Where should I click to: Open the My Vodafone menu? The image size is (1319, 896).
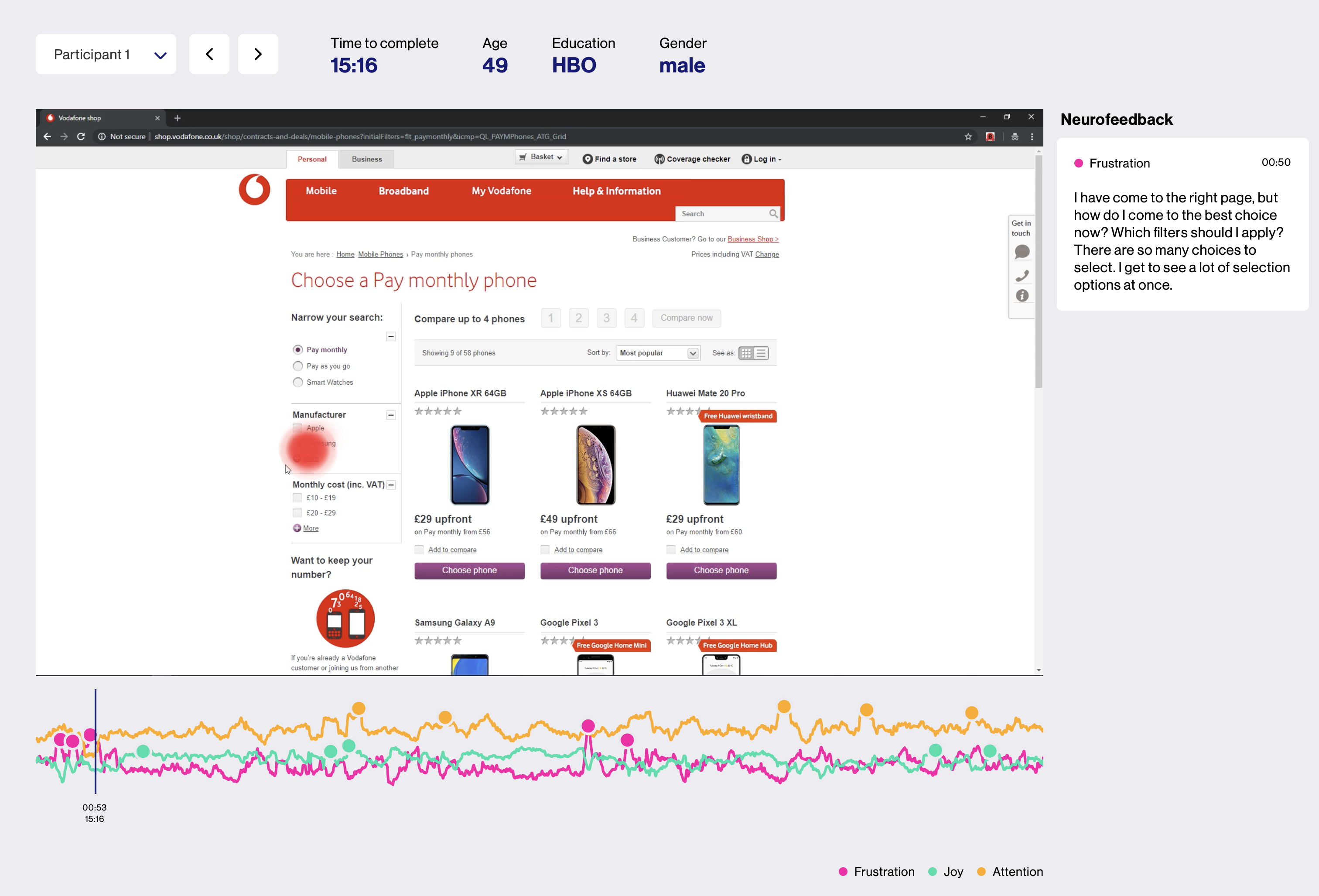(x=501, y=191)
